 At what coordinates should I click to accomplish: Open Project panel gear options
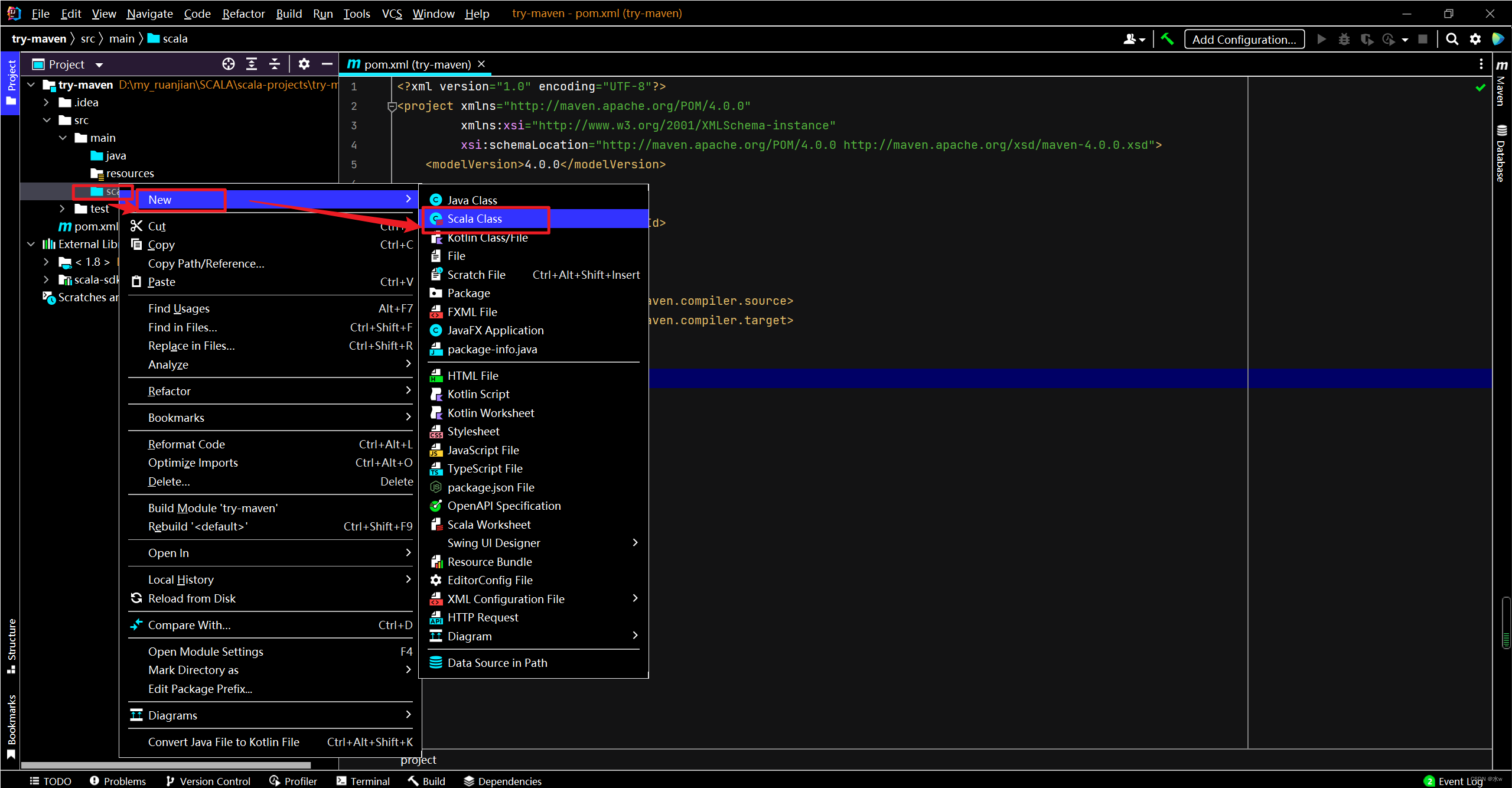[x=304, y=64]
